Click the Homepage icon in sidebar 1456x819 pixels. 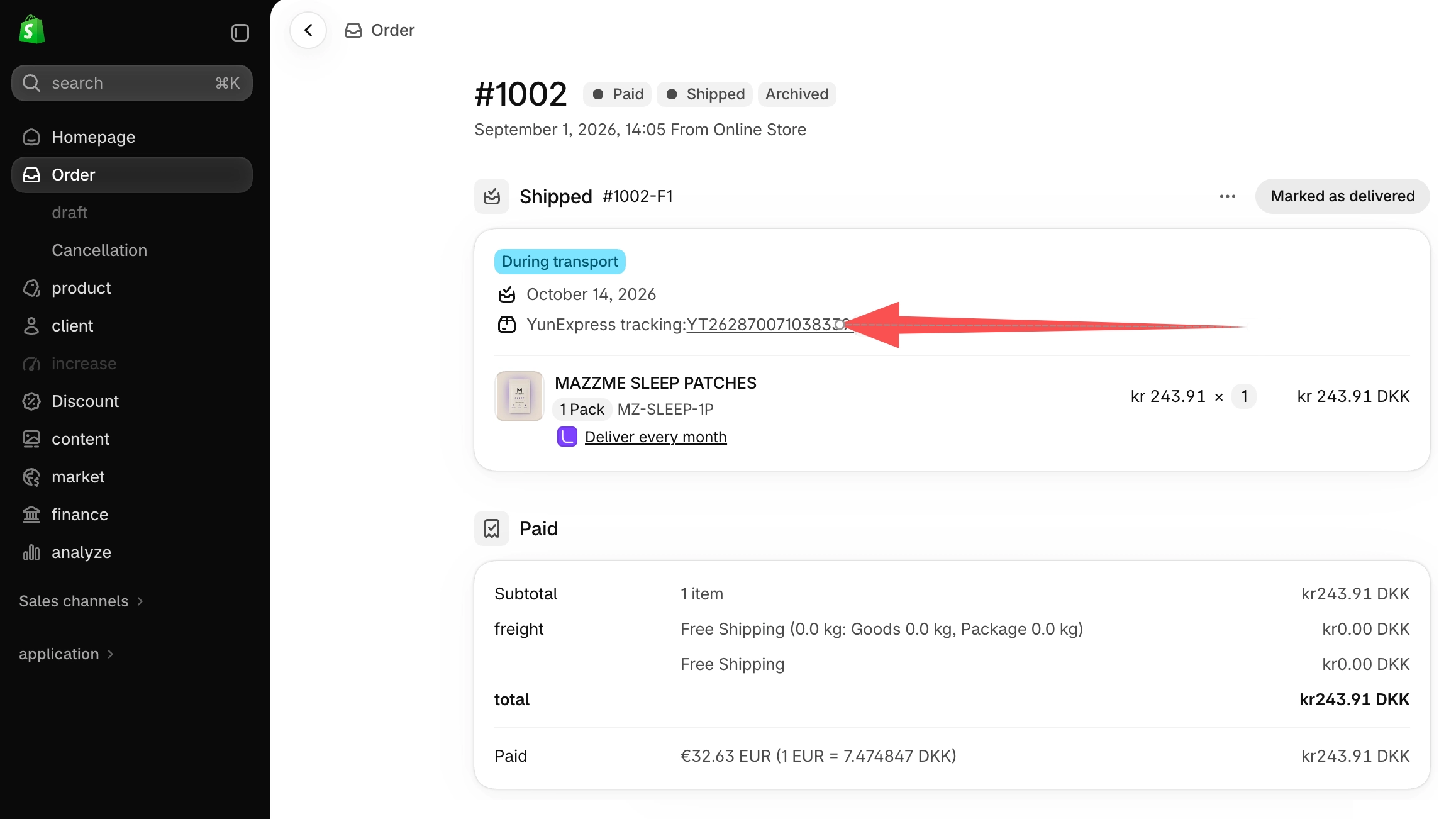[x=31, y=137]
